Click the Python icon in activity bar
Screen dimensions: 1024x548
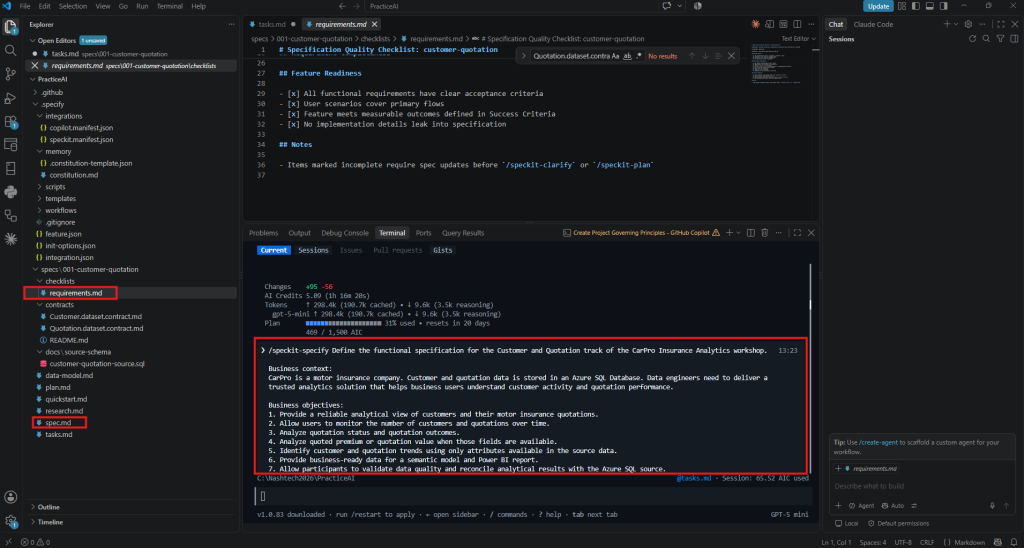pyautogui.click(x=10, y=192)
